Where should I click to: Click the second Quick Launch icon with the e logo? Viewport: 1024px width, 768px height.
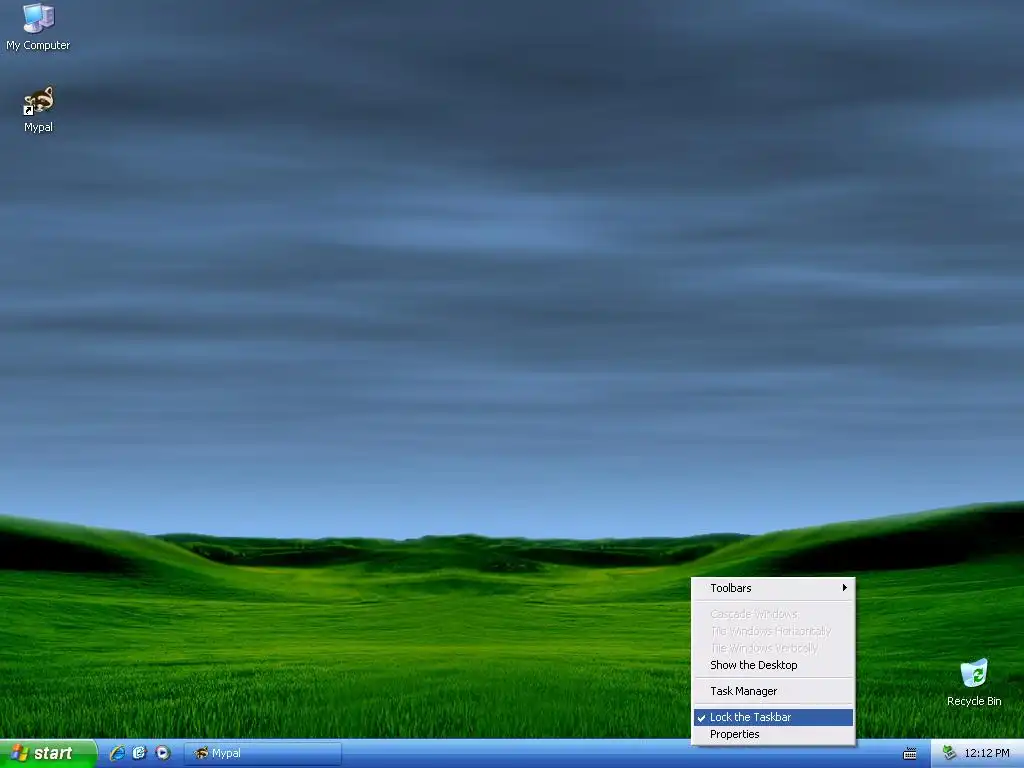click(x=140, y=753)
